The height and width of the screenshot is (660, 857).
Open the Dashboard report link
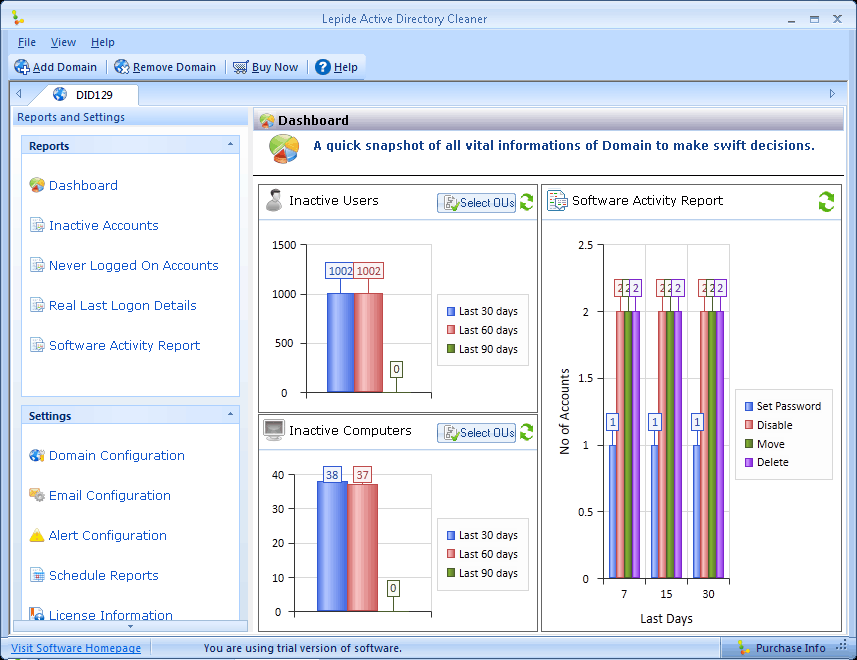point(83,185)
